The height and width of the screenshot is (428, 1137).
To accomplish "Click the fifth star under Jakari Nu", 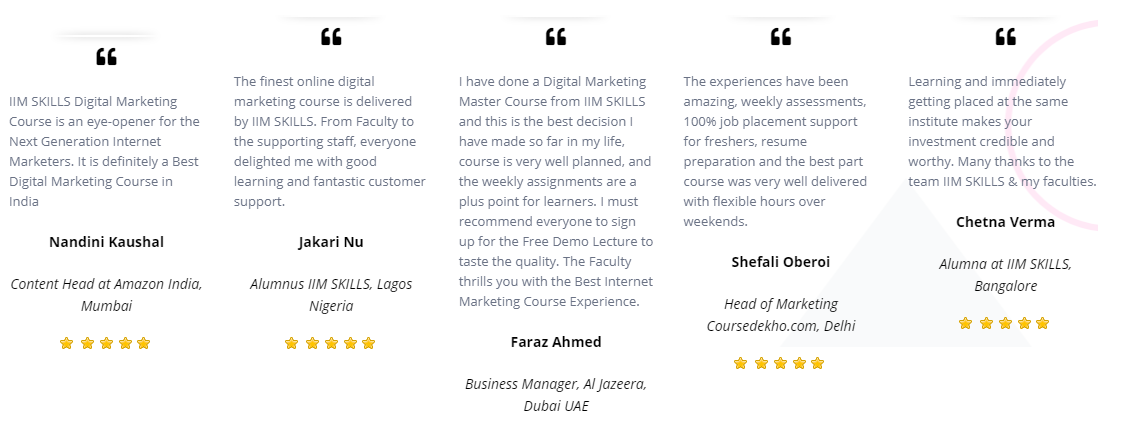I will tap(368, 343).
